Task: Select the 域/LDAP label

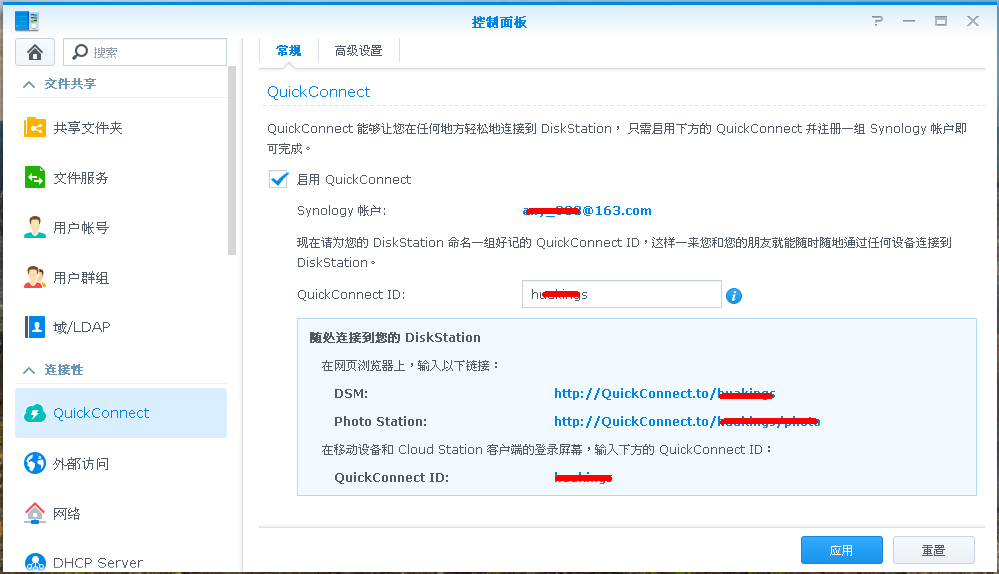Action: 82,327
